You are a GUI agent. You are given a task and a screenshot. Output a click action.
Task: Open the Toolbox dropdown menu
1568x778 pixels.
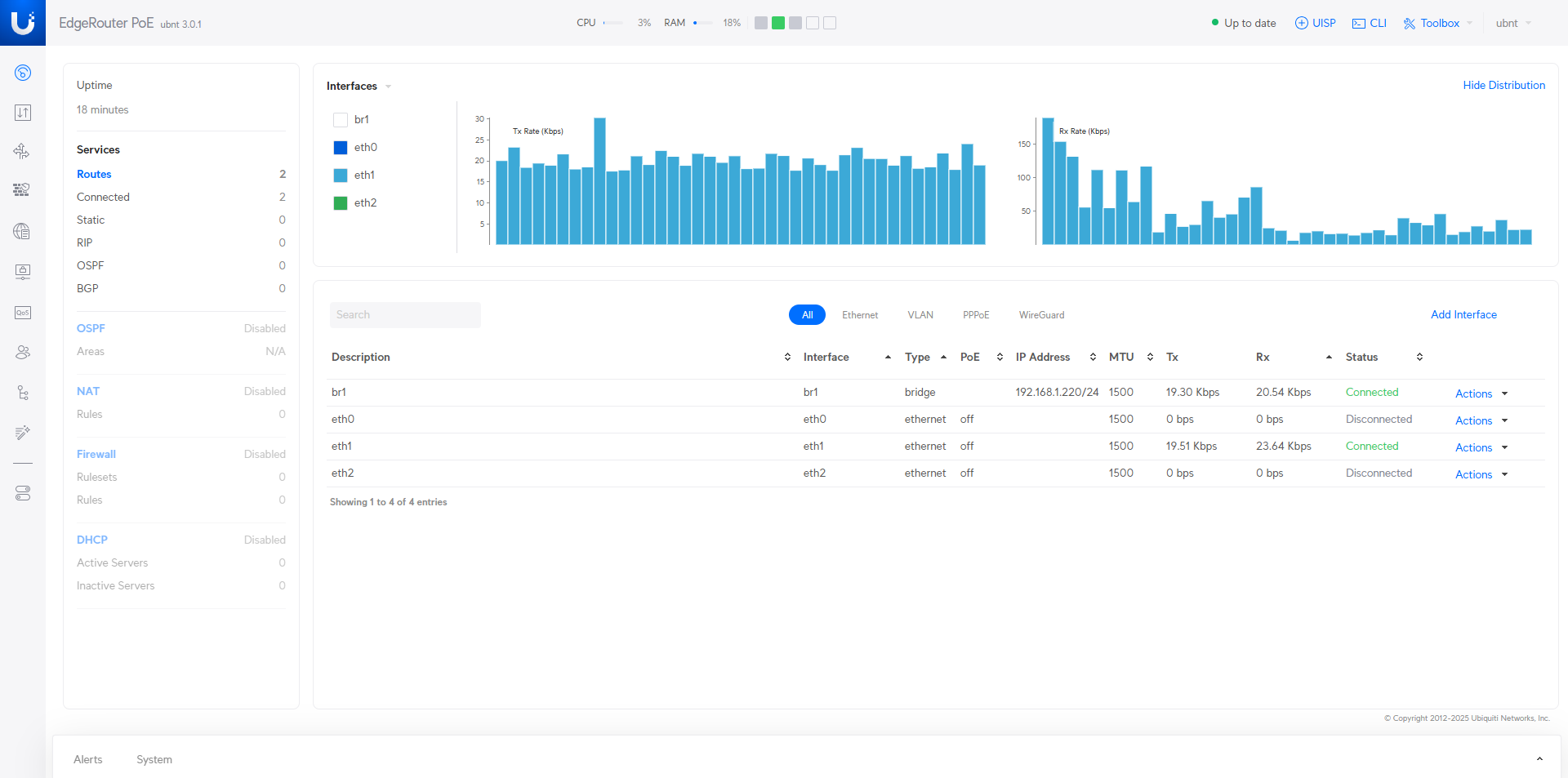(1438, 23)
